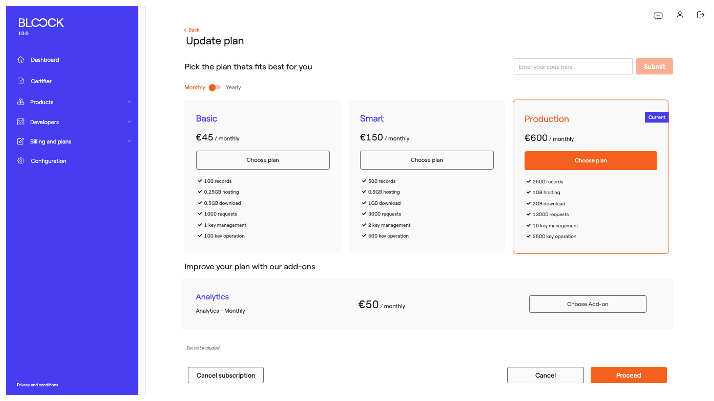The image size is (714, 401).
Task: Expand the Products menu chevron
Action: (129, 102)
